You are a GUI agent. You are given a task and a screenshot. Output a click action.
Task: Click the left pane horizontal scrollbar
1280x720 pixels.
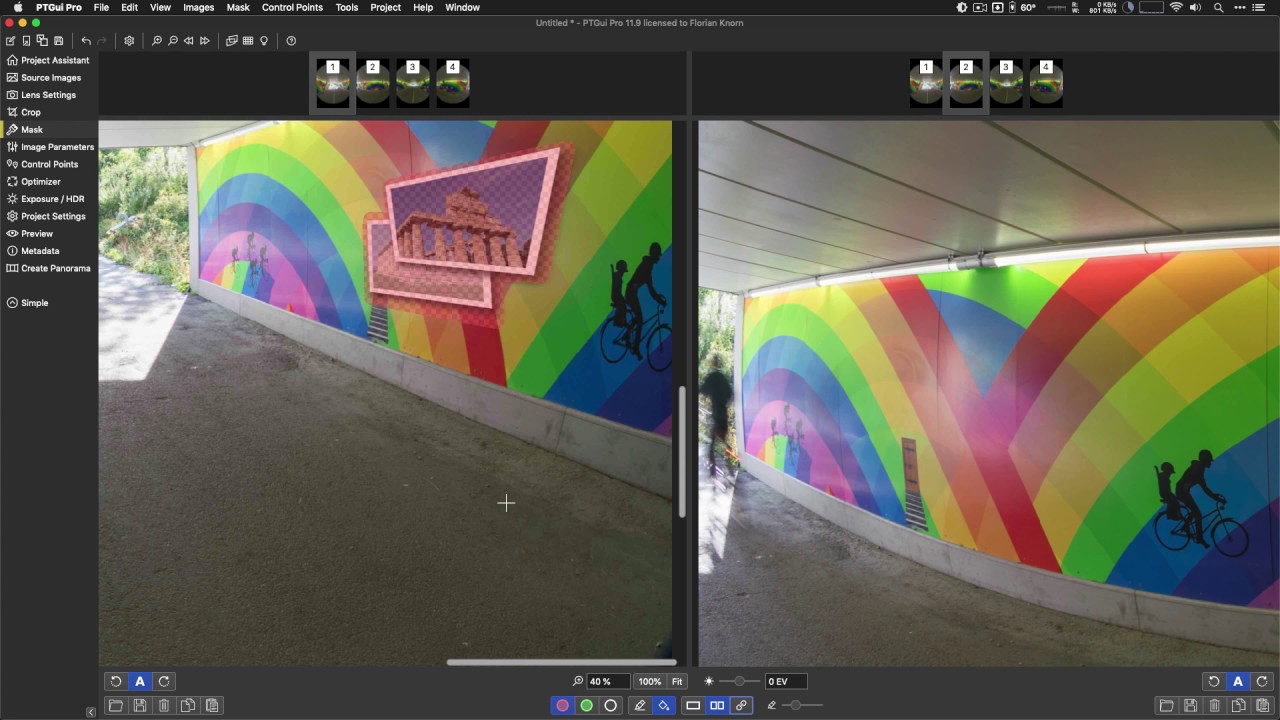click(562, 662)
